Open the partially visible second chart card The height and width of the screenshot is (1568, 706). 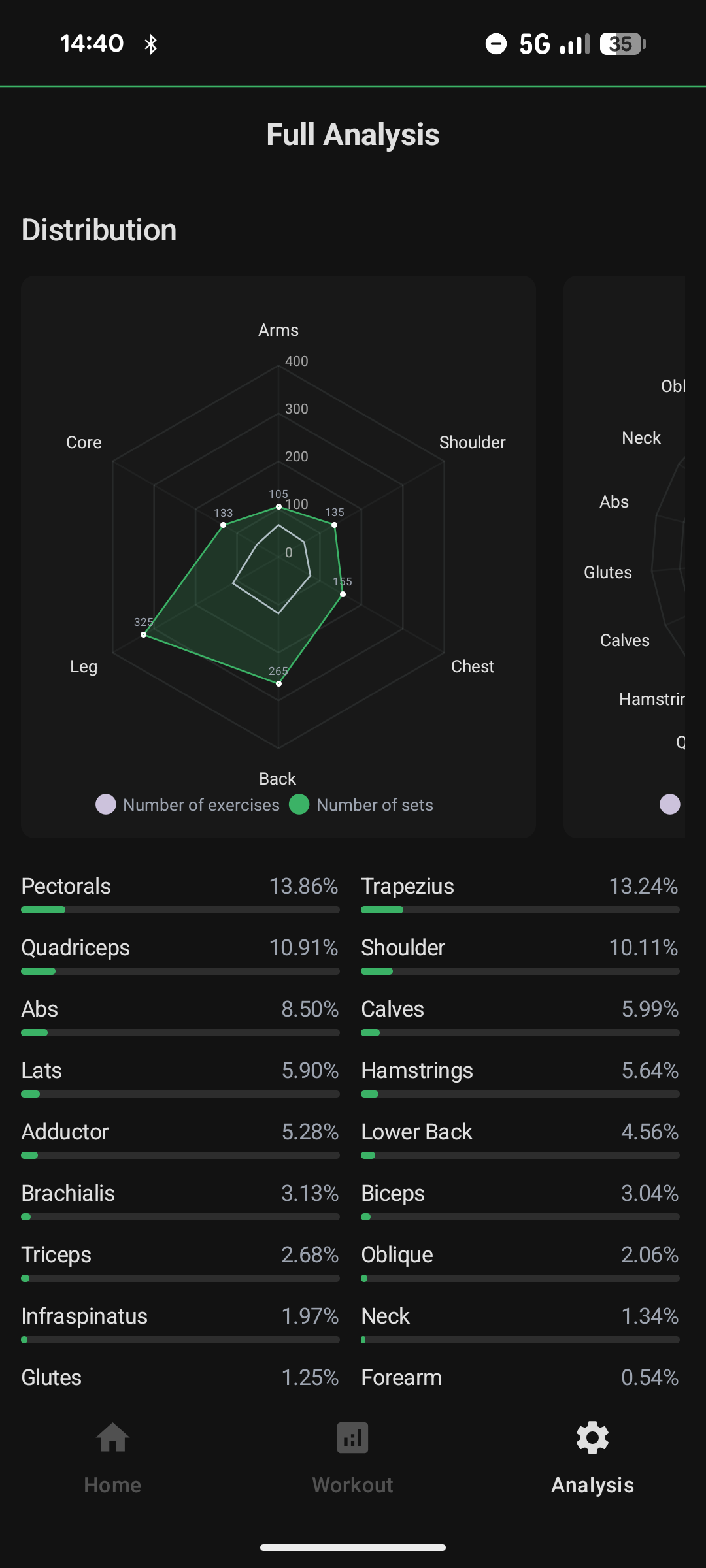(624, 555)
